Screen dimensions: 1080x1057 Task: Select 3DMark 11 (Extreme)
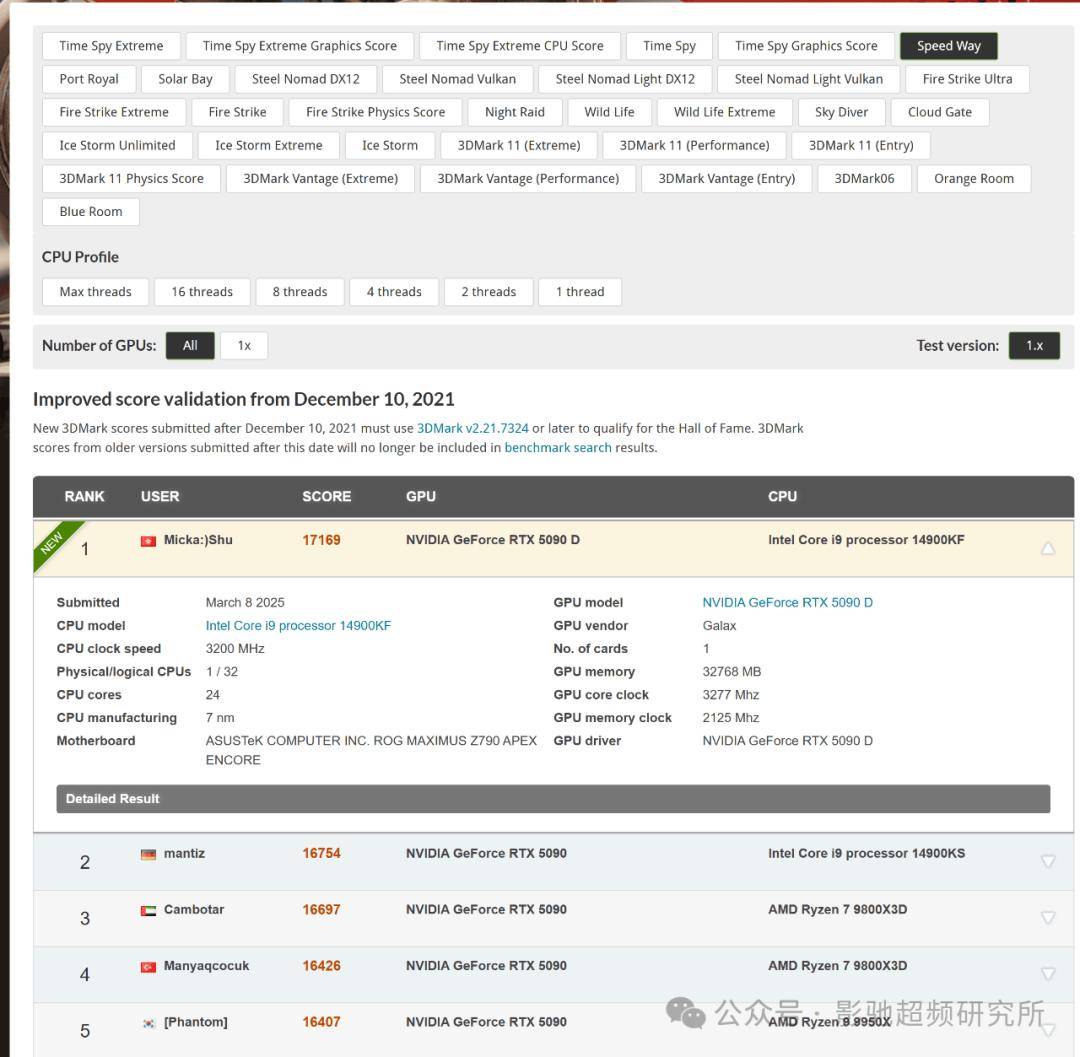[x=519, y=145]
